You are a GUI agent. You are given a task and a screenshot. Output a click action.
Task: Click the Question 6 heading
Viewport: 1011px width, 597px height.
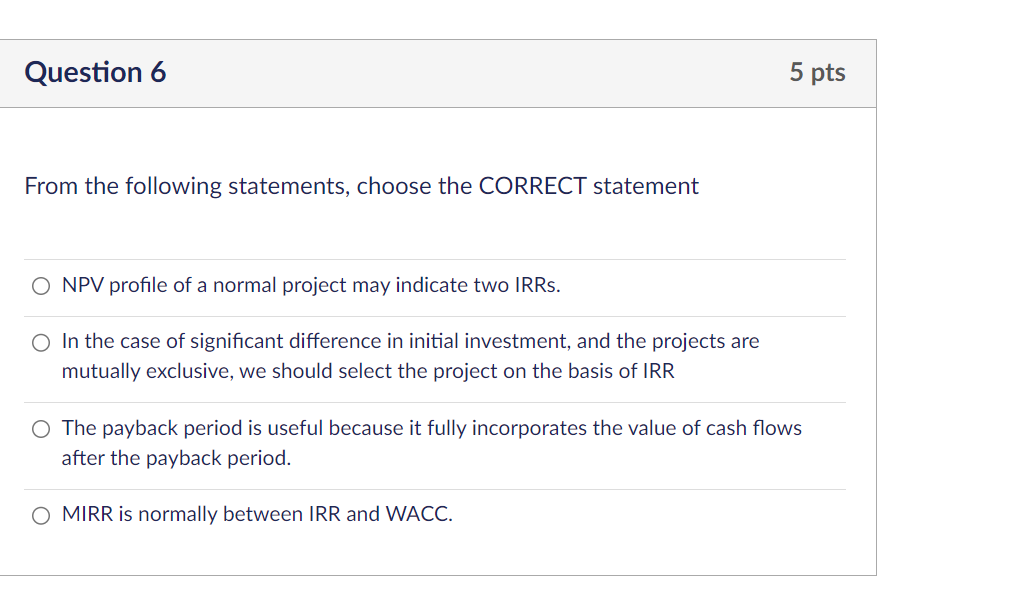point(95,71)
